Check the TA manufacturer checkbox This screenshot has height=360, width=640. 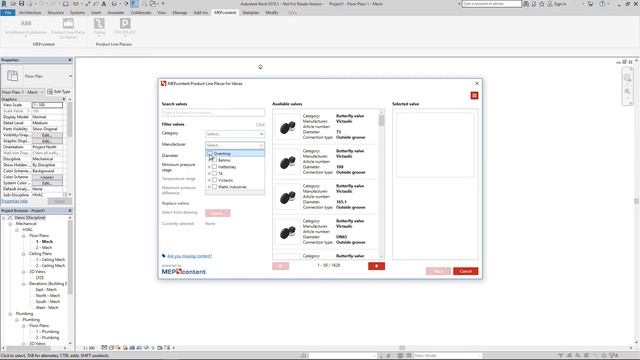[214, 173]
